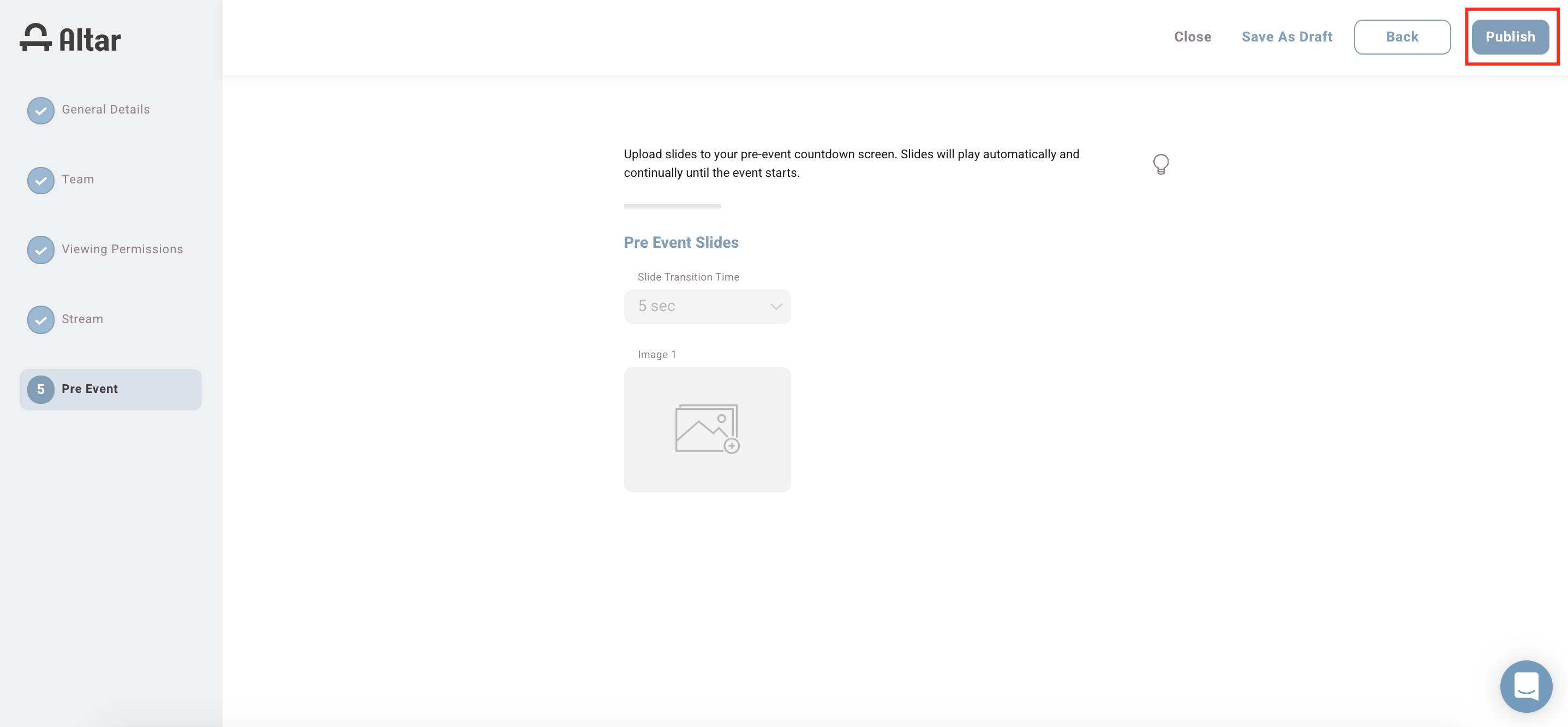Expand the 5 sec dropdown chevron
The image size is (1568, 727).
click(775, 306)
